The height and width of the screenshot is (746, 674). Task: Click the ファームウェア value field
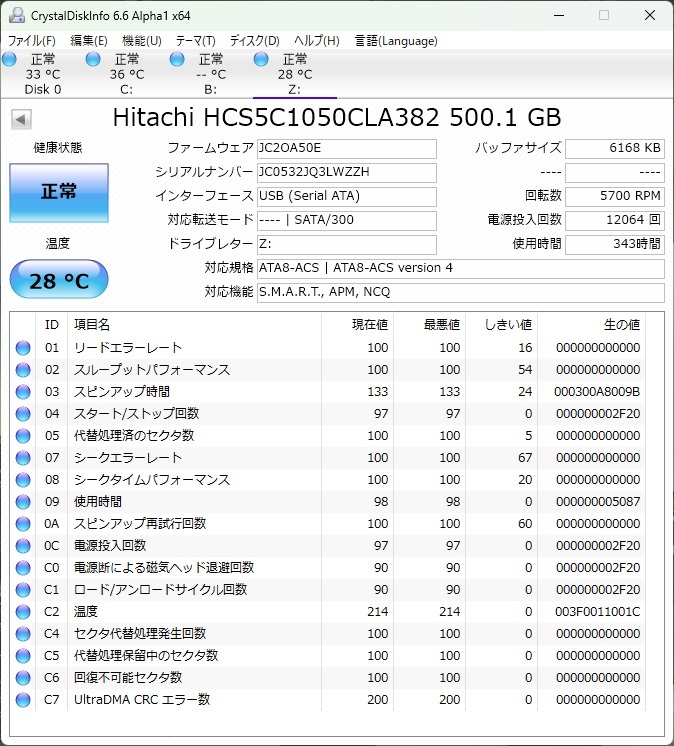tap(346, 148)
